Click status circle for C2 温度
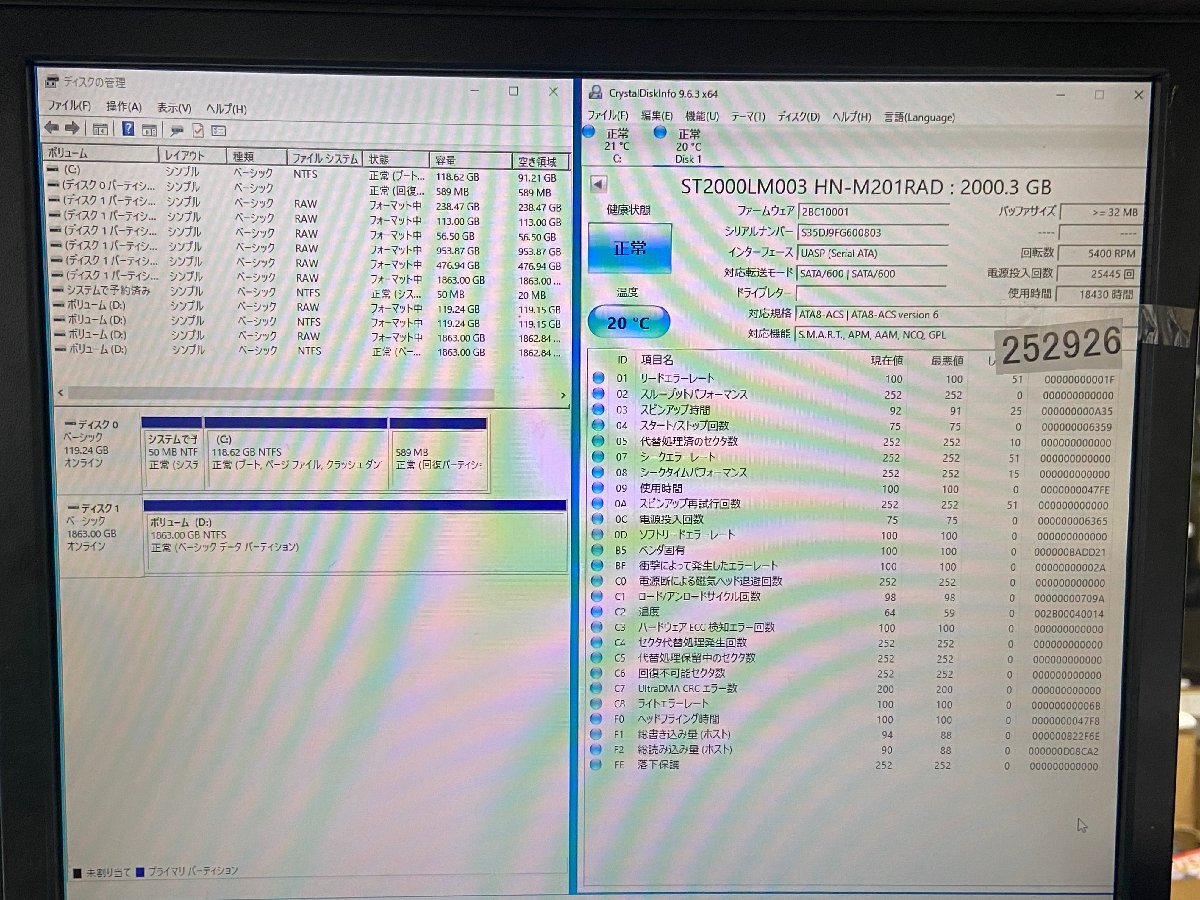Image resolution: width=1200 pixels, height=900 pixels. point(599,611)
